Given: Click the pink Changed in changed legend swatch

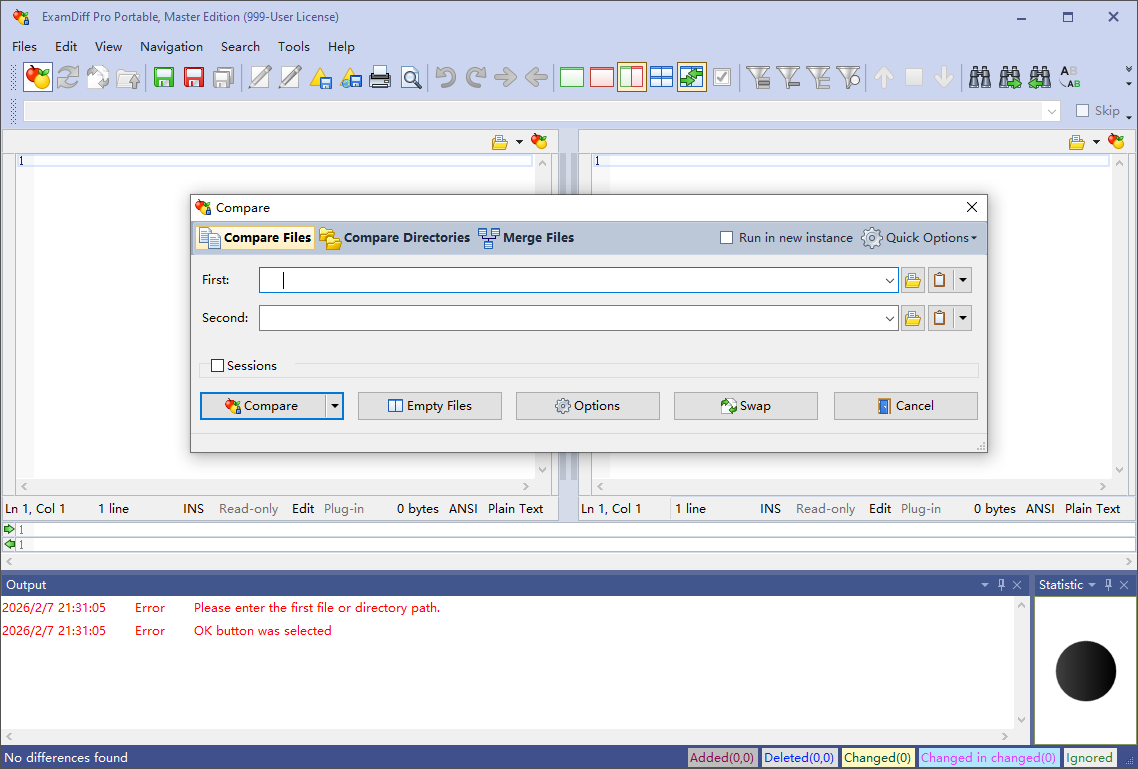Looking at the screenshot, I should pyautogui.click(x=988, y=758).
